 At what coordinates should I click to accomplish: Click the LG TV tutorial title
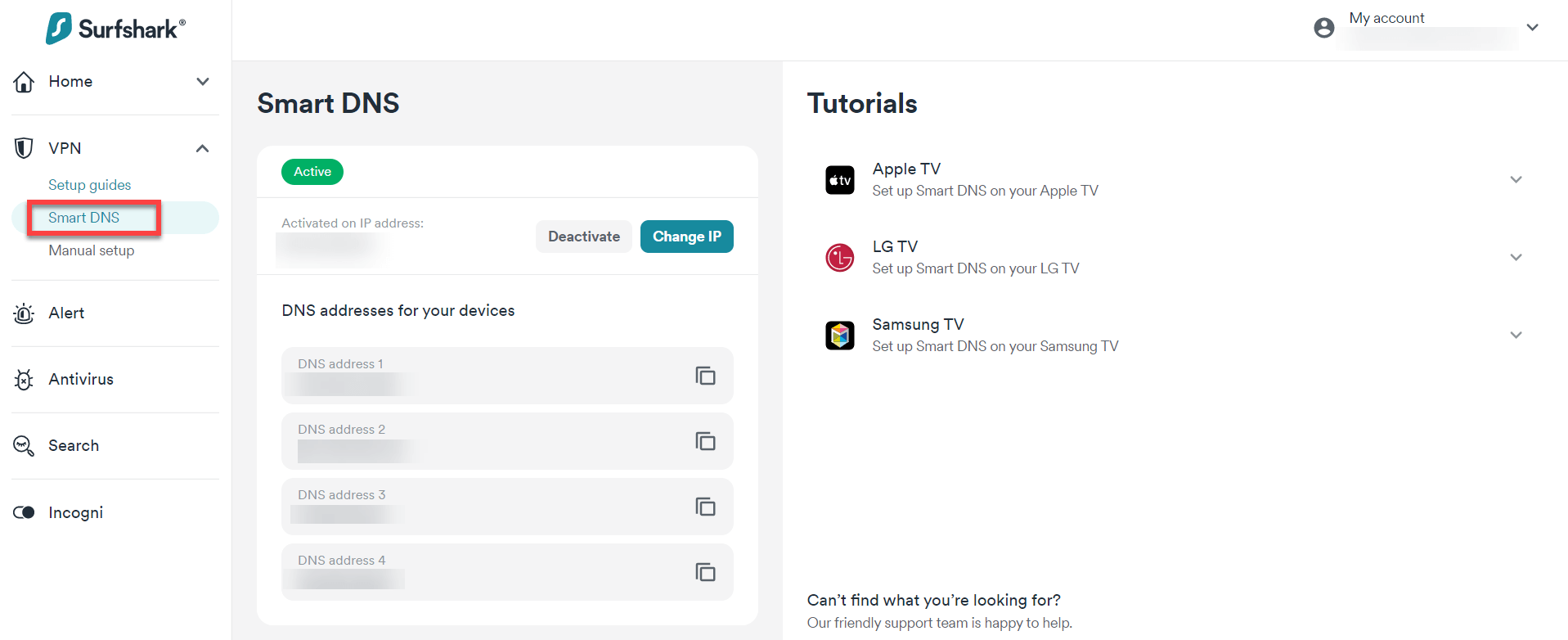(895, 246)
